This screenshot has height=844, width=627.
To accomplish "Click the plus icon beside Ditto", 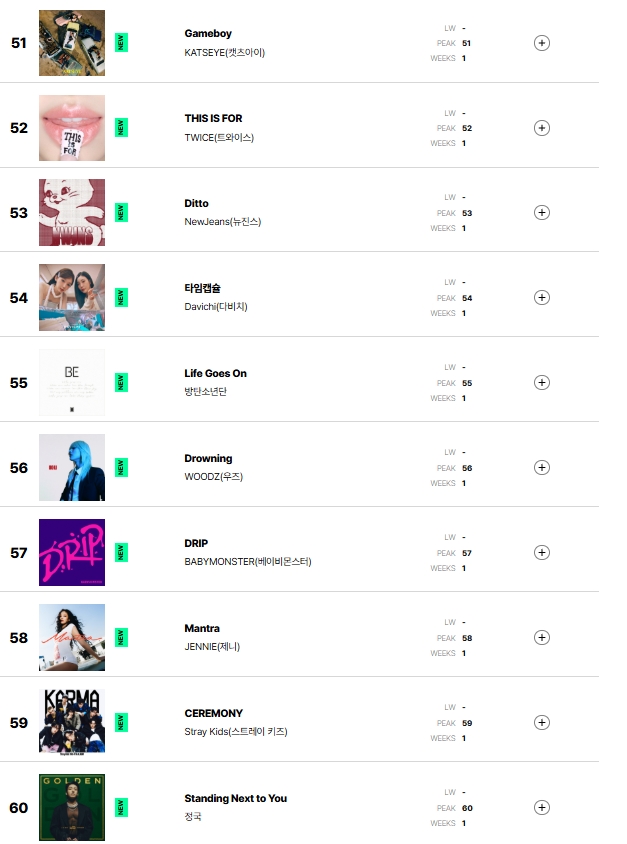I will (x=541, y=213).
